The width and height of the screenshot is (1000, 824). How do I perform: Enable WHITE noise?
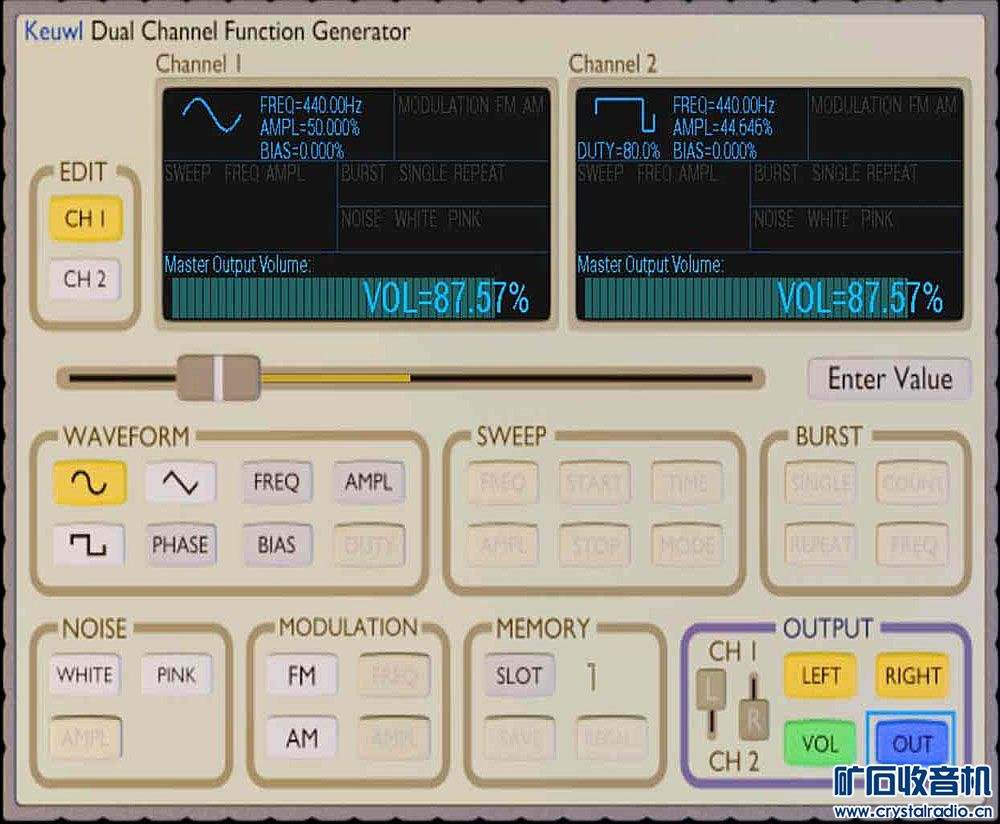85,675
